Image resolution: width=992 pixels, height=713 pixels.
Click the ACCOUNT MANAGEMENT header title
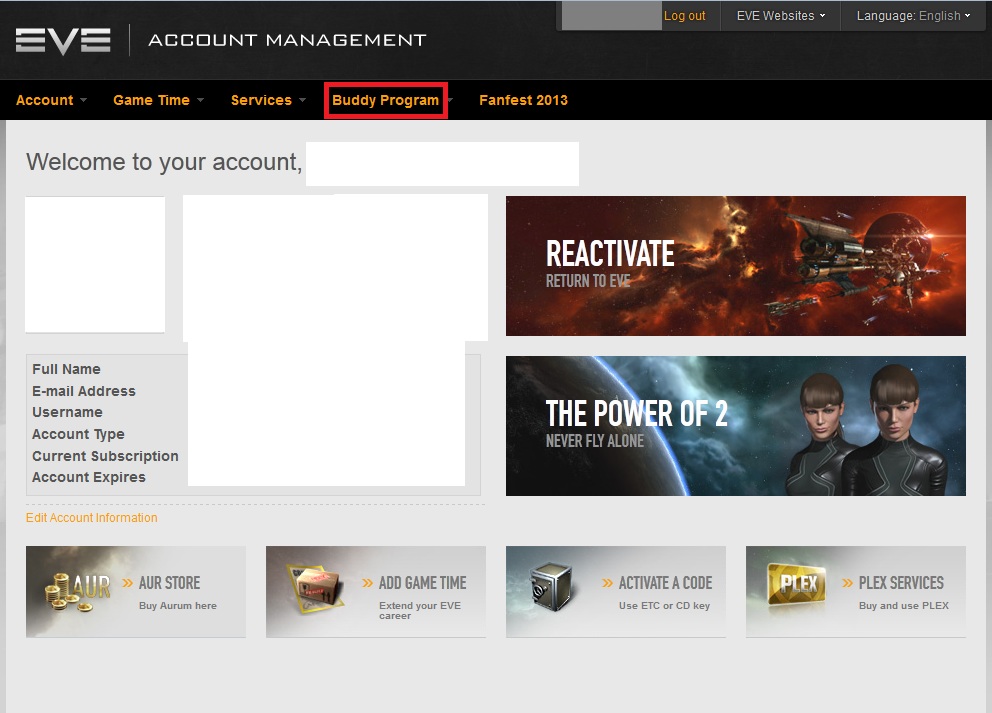click(287, 40)
